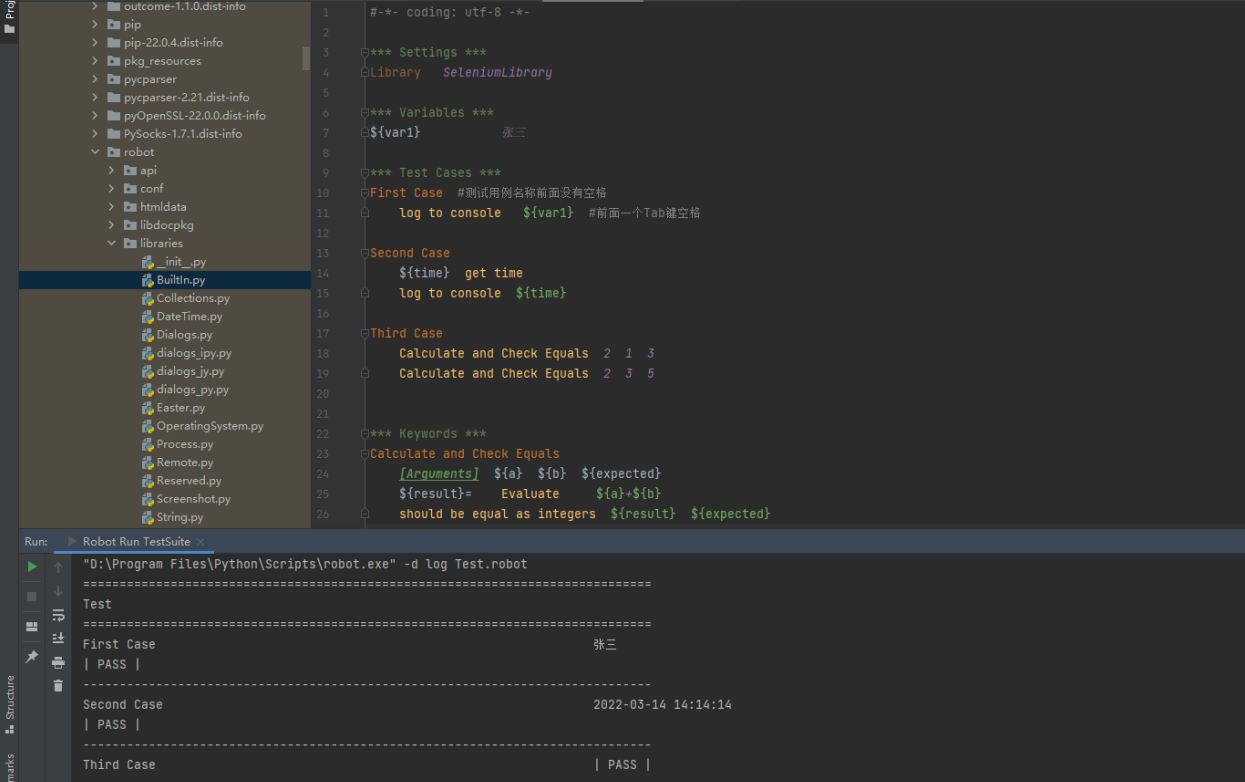
Task: Click the Print console output icon
Action: tap(58, 662)
